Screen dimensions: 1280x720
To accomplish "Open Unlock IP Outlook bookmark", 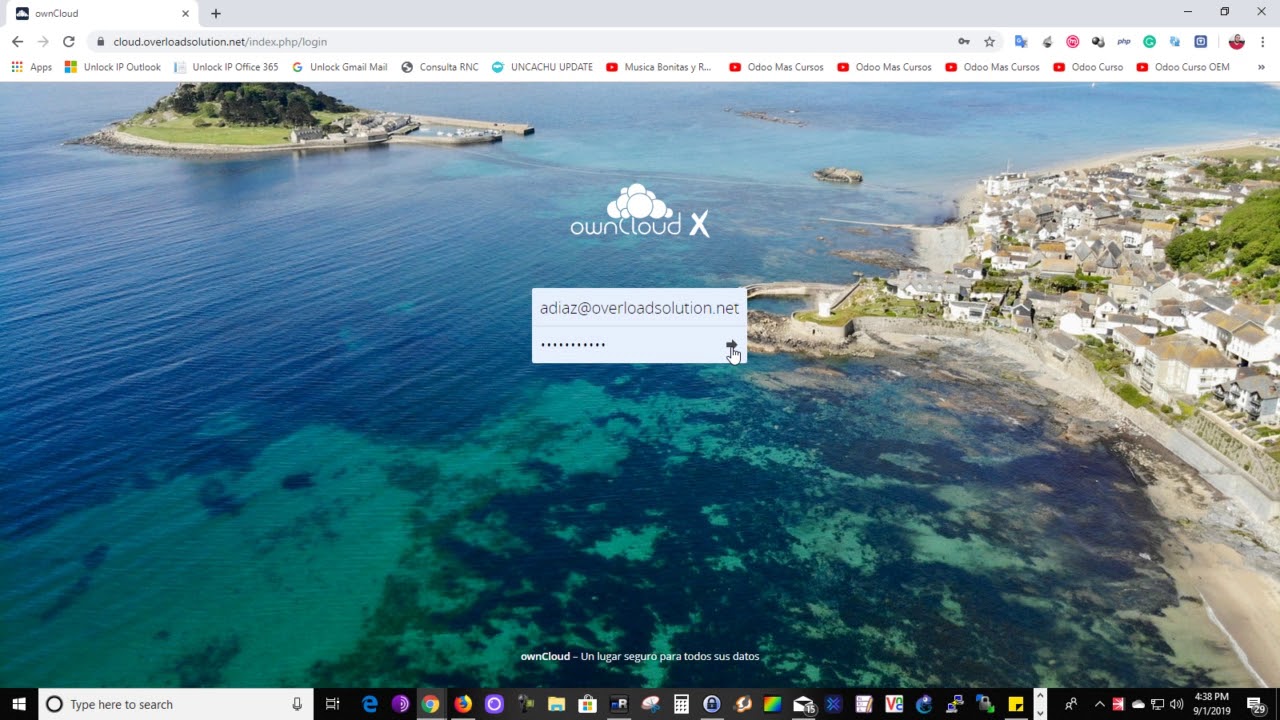I will tap(112, 67).
